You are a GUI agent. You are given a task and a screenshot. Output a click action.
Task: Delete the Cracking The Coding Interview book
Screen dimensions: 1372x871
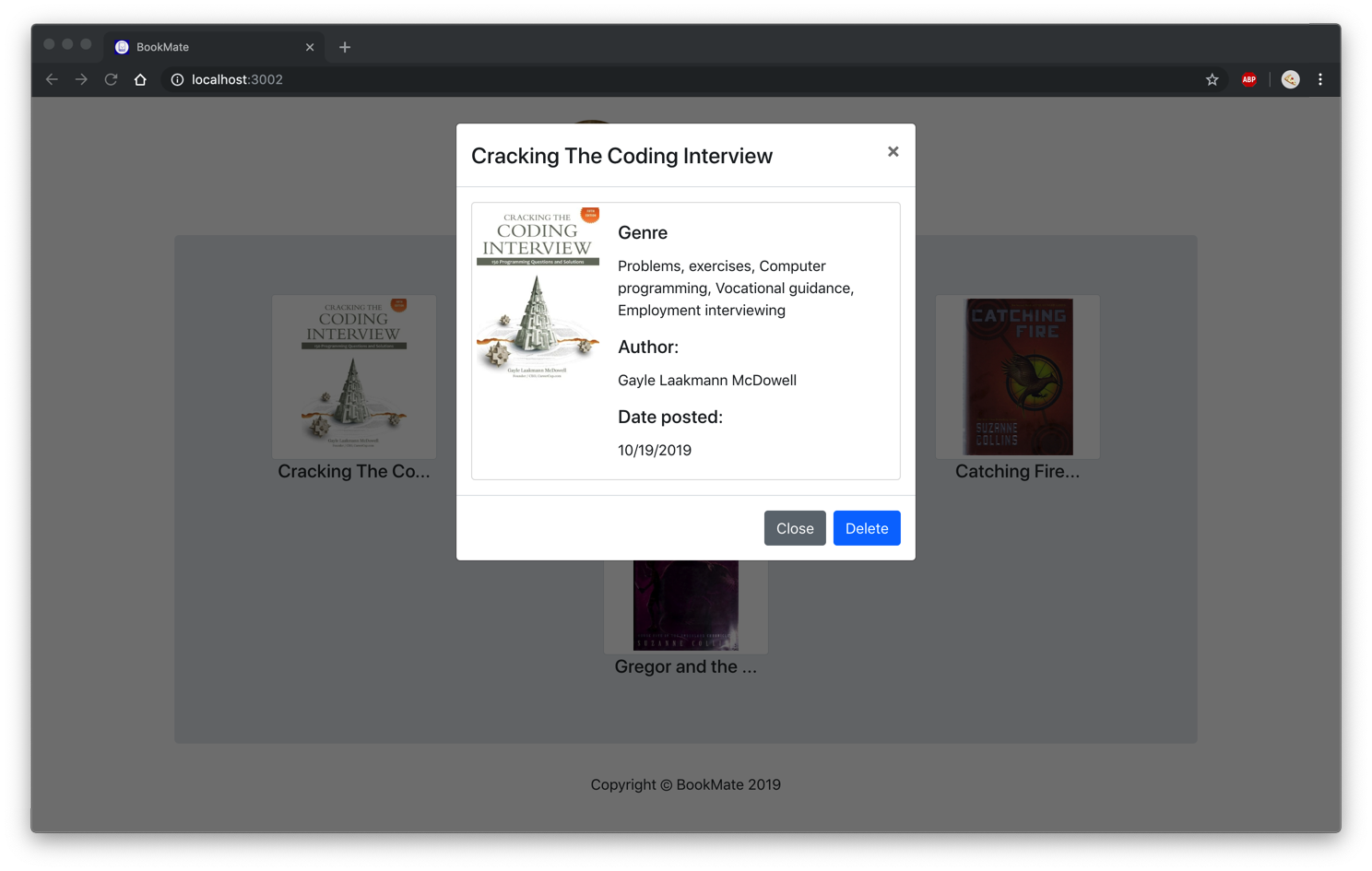(x=867, y=528)
